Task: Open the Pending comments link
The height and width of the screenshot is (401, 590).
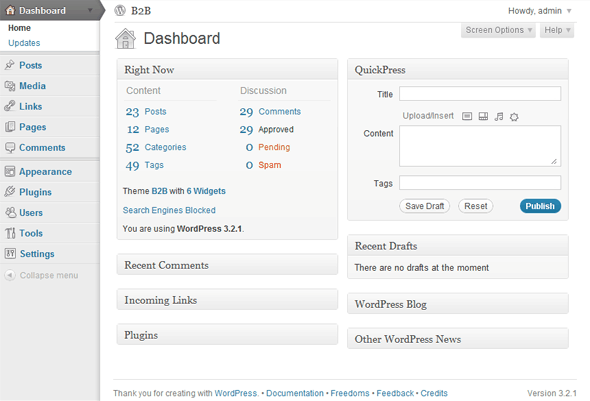Action: coord(274,147)
